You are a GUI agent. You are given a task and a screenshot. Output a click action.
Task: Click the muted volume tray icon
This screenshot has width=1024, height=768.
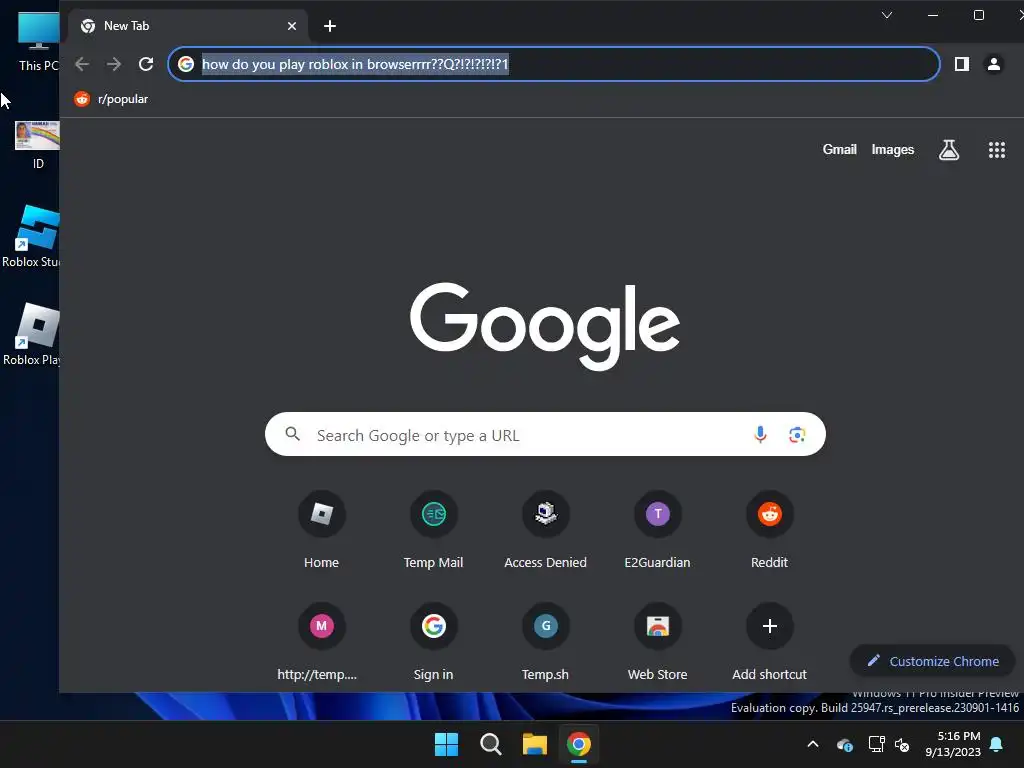pos(902,744)
